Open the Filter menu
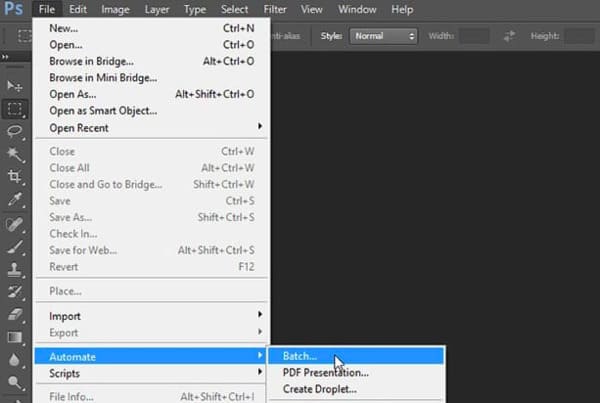The height and width of the screenshot is (403, 600). coord(275,9)
